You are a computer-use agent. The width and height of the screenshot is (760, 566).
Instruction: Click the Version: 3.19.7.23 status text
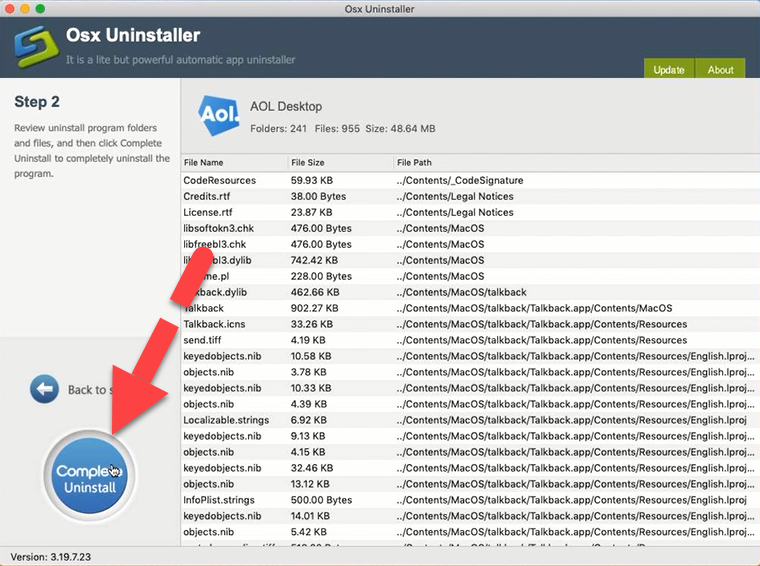pos(51,557)
